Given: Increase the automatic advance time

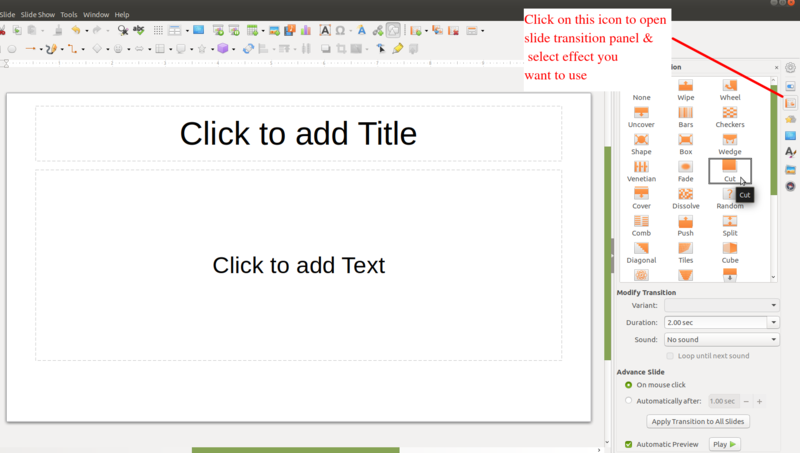Looking at the screenshot, I should click(x=759, y=401).
